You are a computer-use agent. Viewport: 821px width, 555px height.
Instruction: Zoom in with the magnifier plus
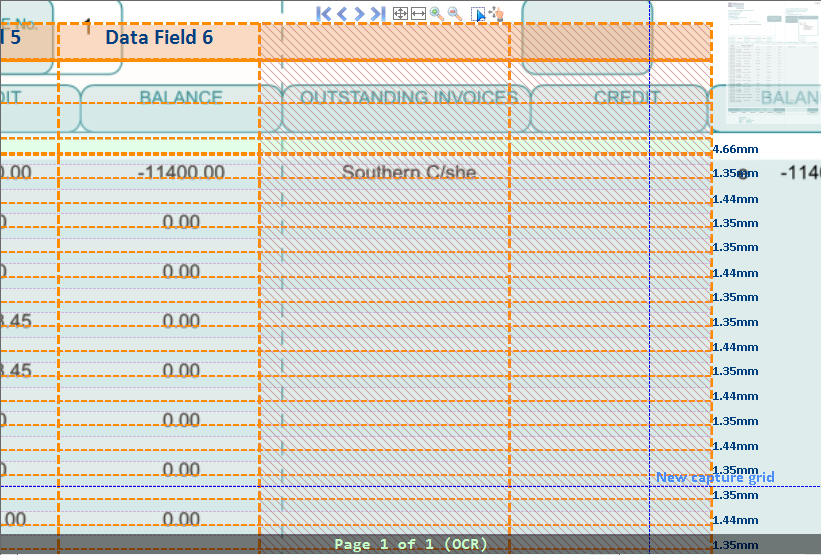click(x=436, y=13)
